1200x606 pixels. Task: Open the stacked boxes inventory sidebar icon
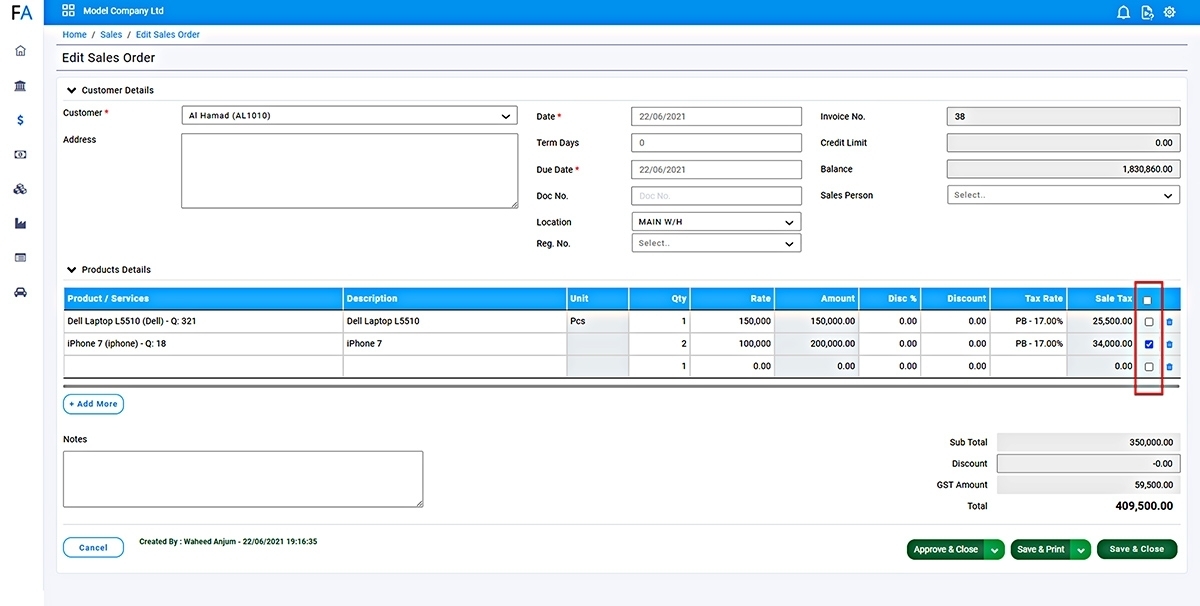pos(21,189)
